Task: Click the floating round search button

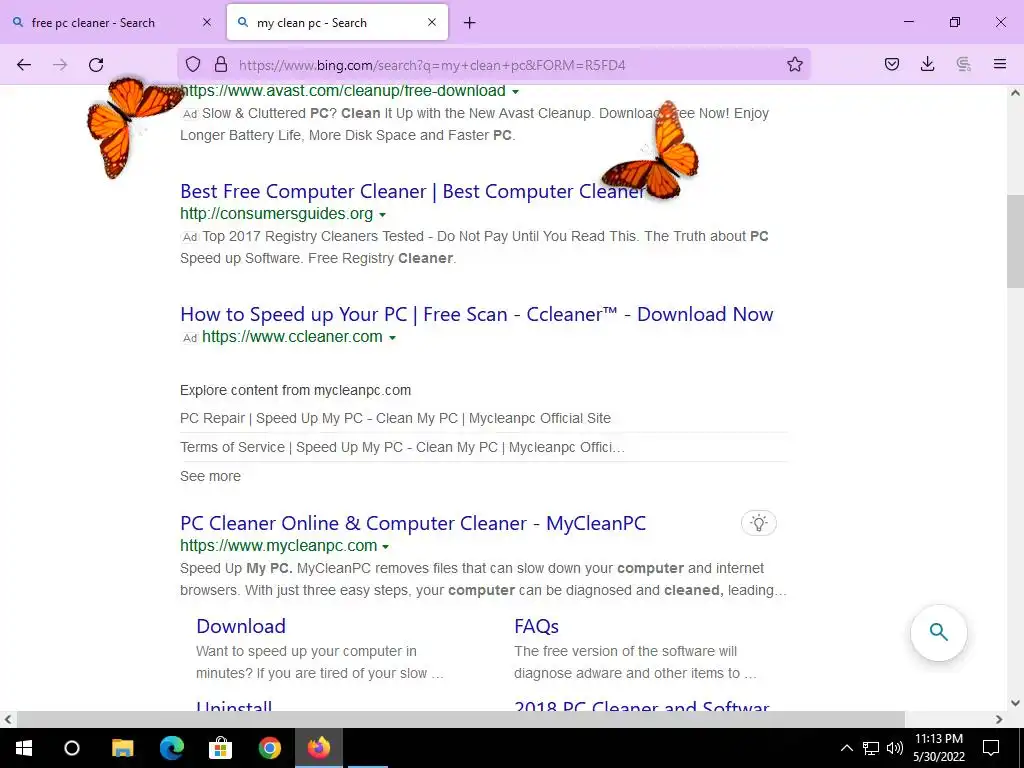Action: point(938,632)
